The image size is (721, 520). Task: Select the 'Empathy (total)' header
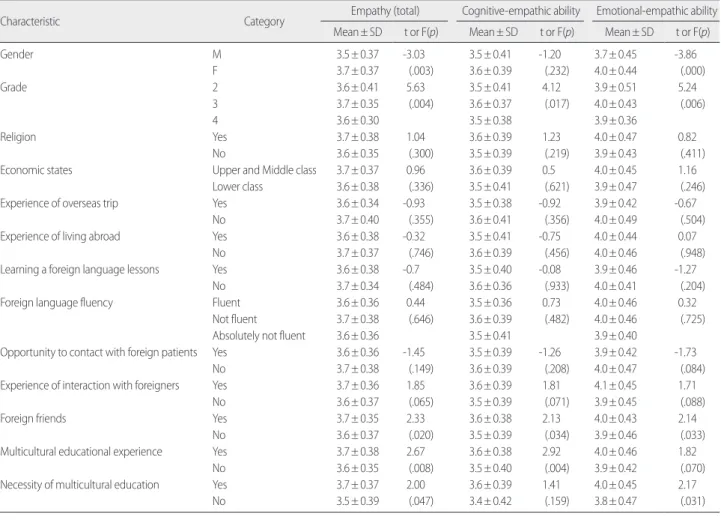pos(385,11)
